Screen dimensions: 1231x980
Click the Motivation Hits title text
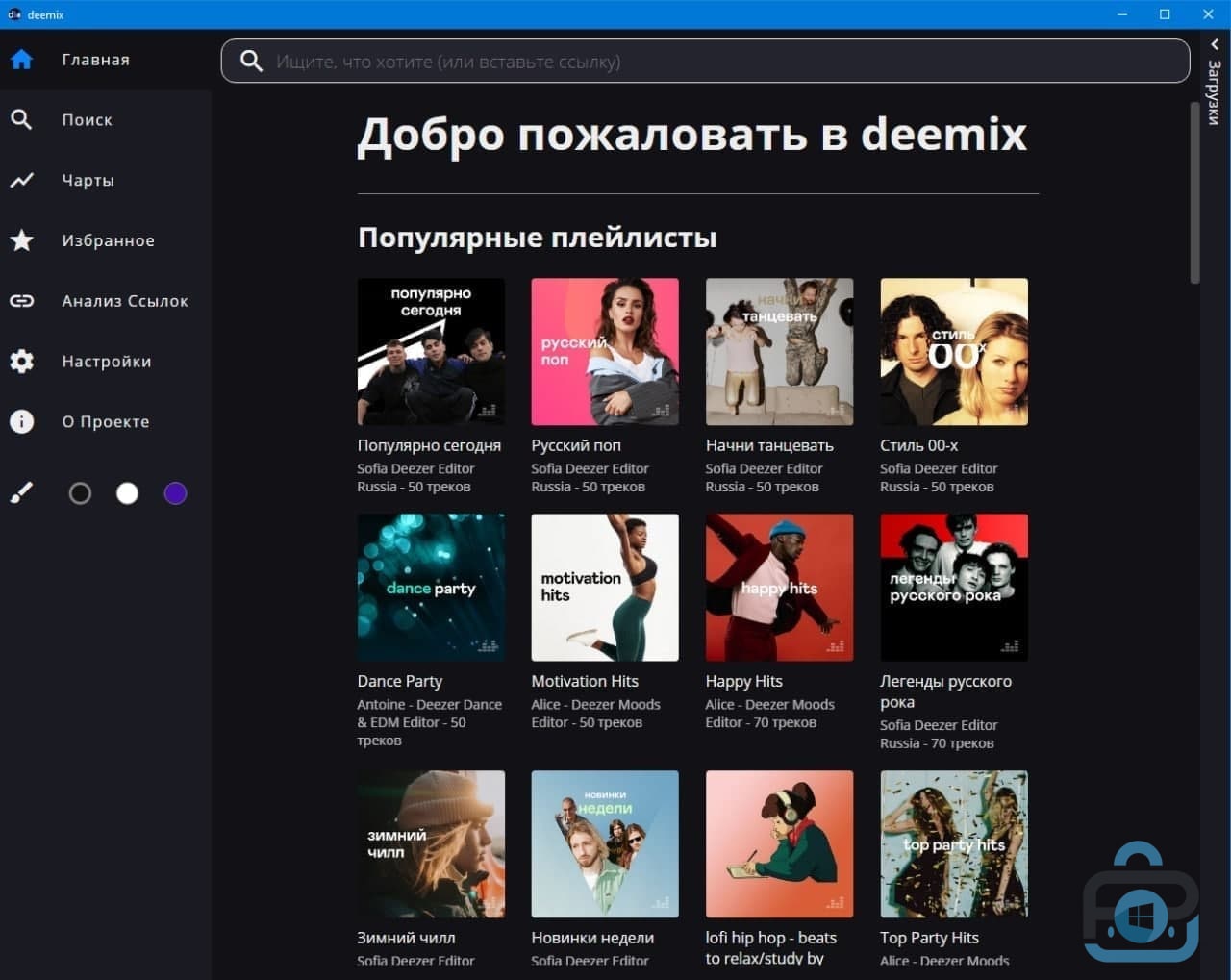(x=585, y=681)
